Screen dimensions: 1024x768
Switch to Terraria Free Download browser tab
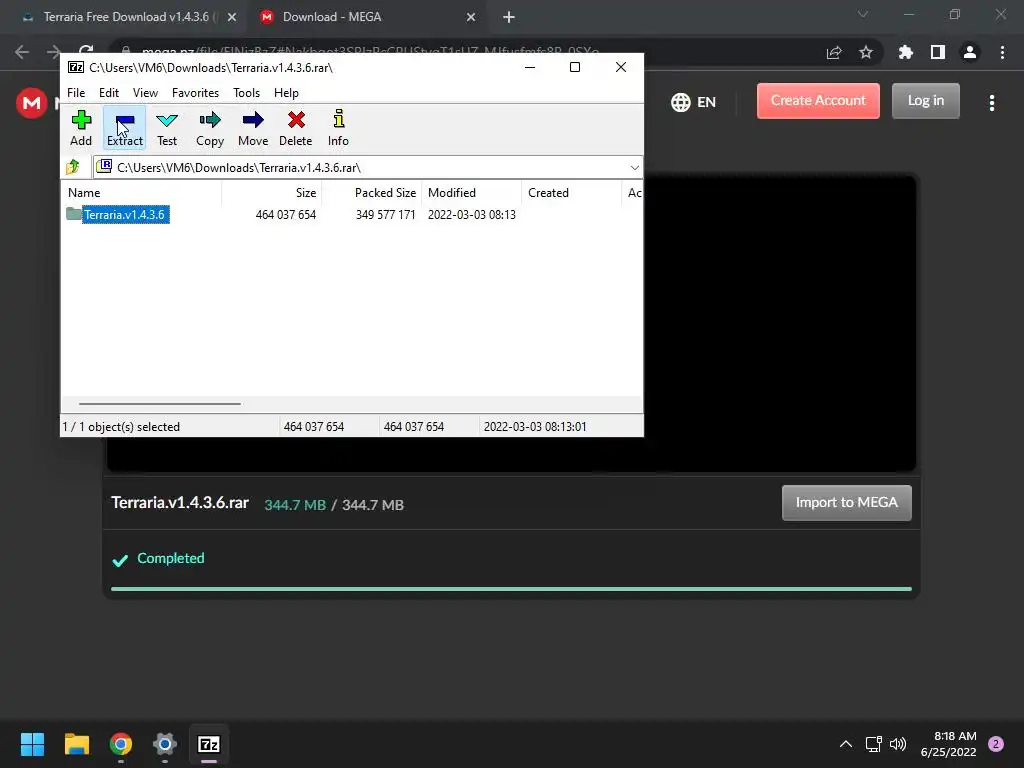pos(127,17)
